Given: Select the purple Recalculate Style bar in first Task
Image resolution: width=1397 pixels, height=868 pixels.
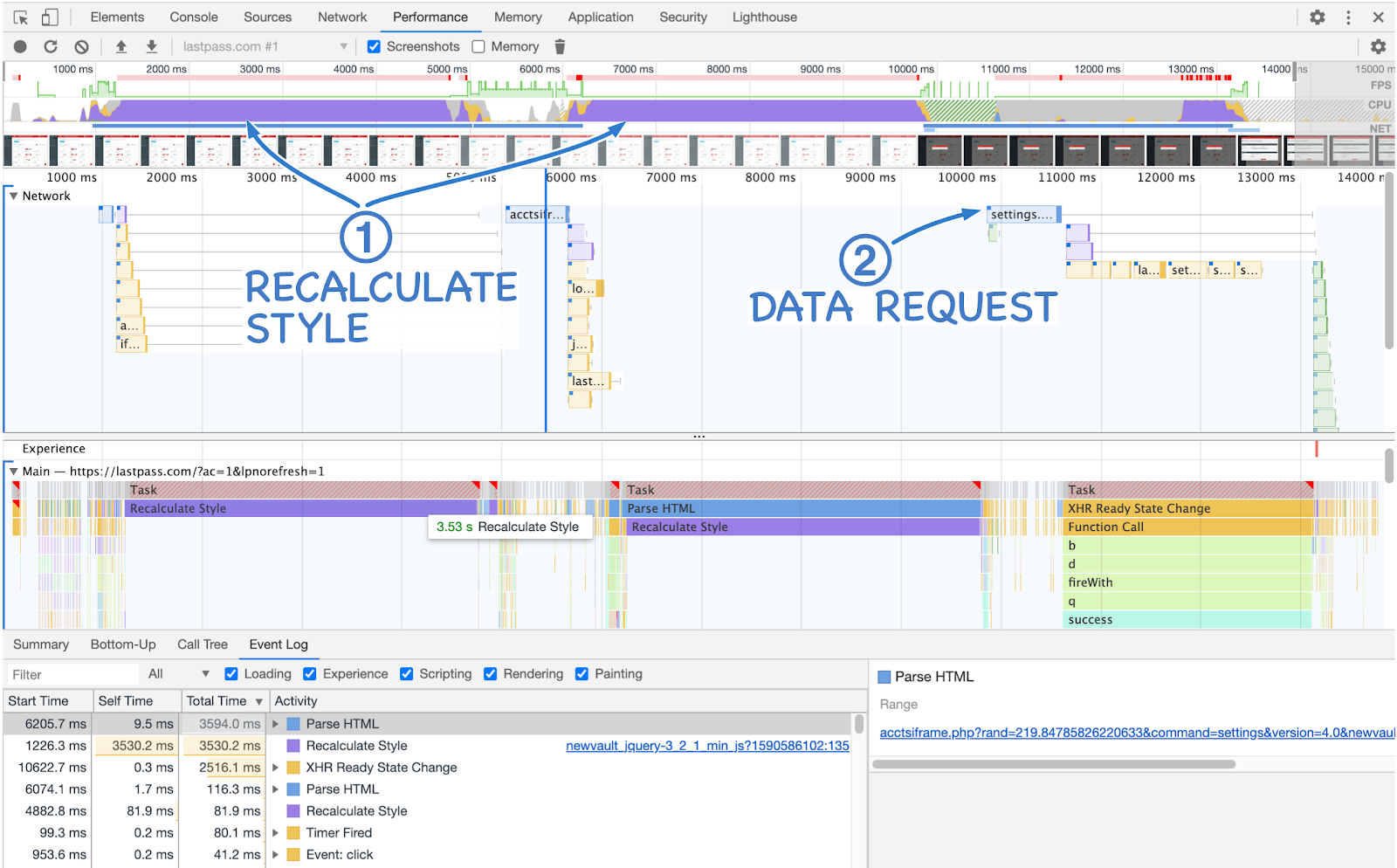Looking at the screenshot, I should pos(302,508).
